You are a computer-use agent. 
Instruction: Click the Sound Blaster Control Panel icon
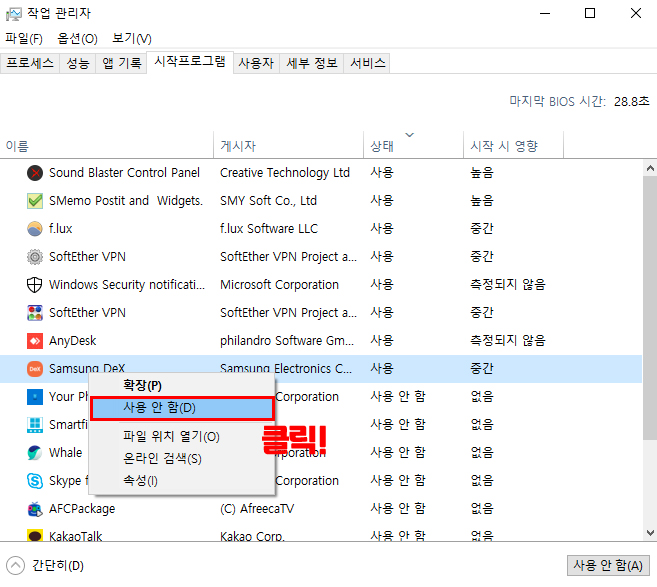[35, 173]
